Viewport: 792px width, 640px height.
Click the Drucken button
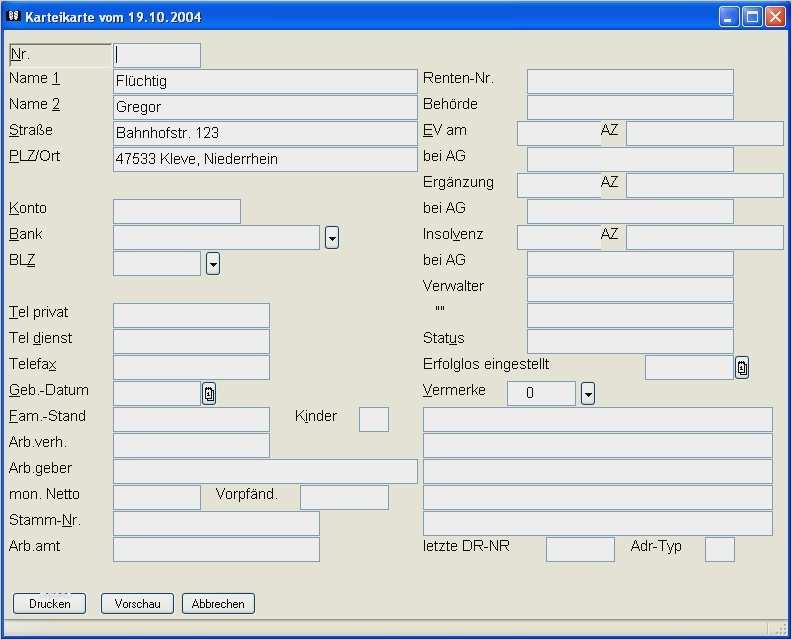point(50,604)
